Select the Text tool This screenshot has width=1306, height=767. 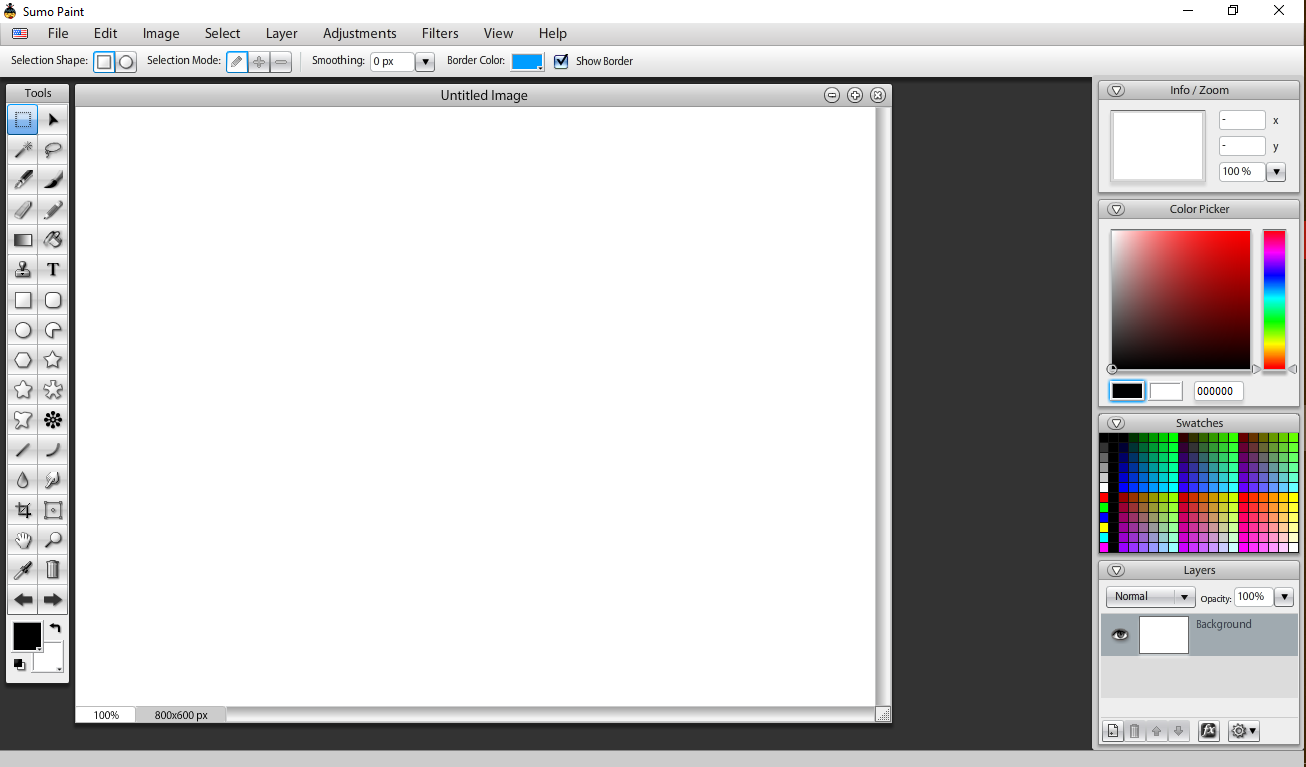tap(53, 269)
